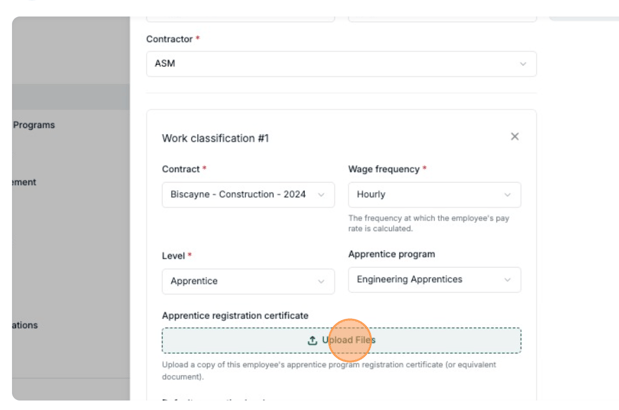
Task: Expand the Hourly wage frequency dropdown
Action: pos(425,195)
